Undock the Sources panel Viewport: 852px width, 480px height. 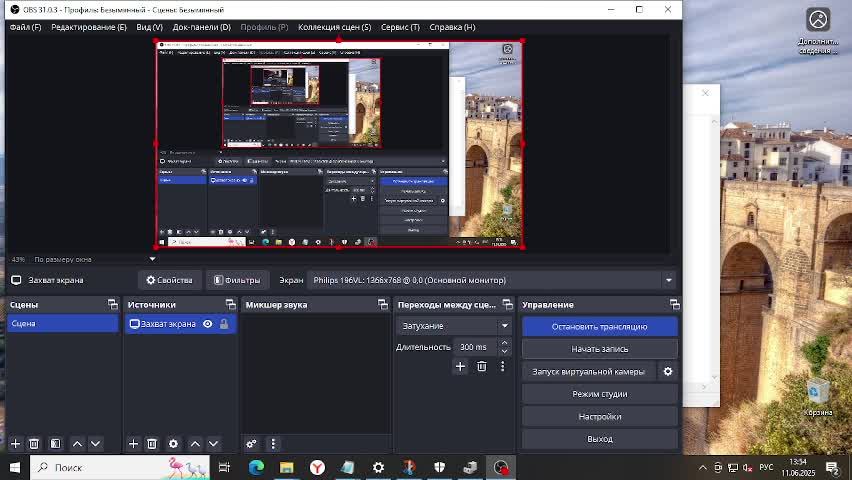(x=230, y=304)
